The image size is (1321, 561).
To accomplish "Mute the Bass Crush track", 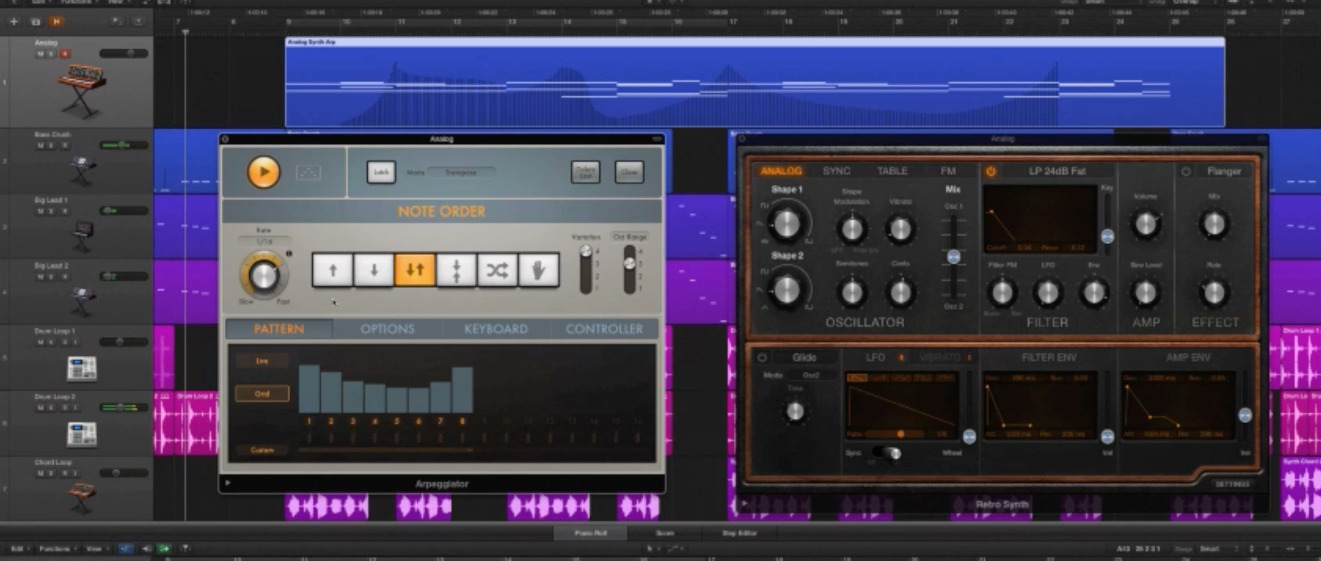I will [41, 145].
